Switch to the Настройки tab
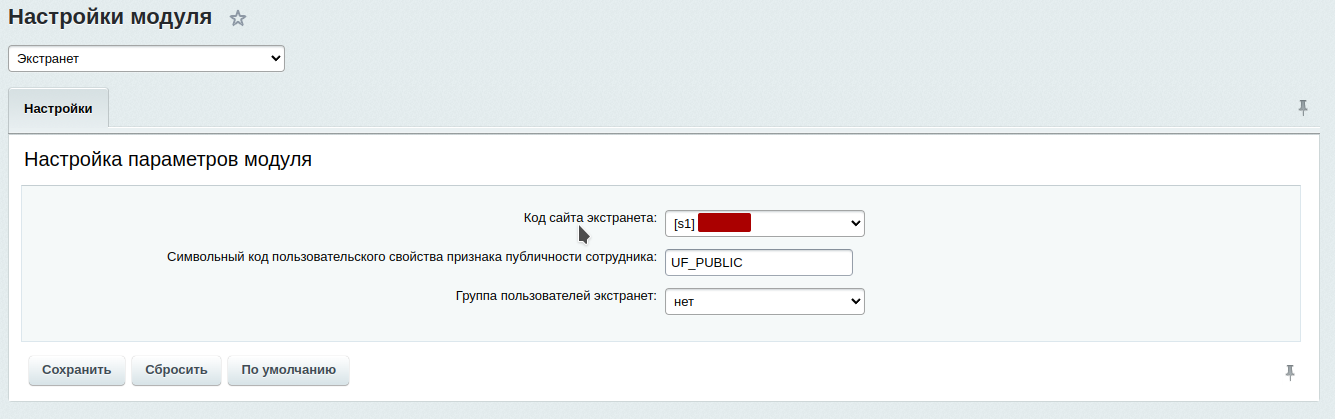This screenshot has width=1335, height=419. coord(58,108)
